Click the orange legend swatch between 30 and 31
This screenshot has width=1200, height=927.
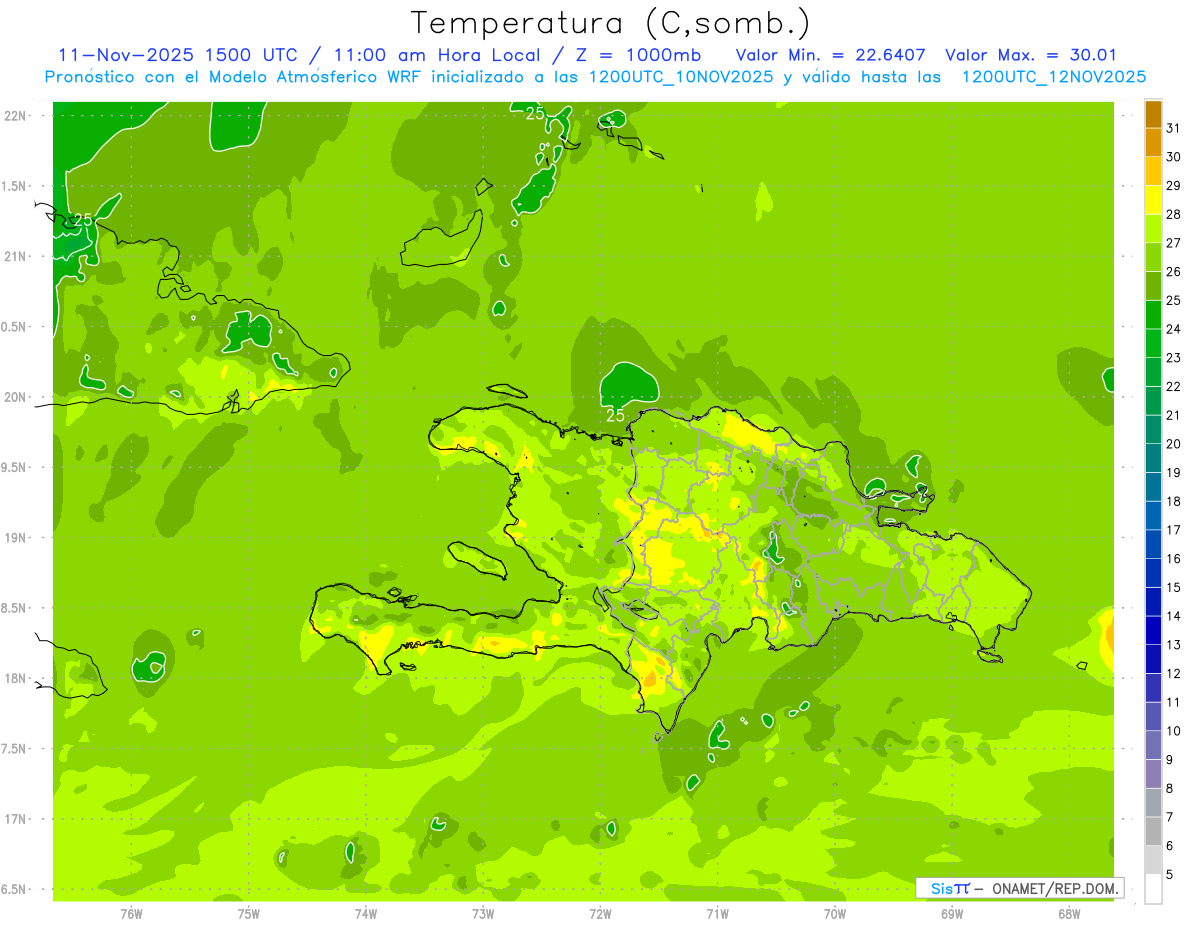[x=1153, y=142]
